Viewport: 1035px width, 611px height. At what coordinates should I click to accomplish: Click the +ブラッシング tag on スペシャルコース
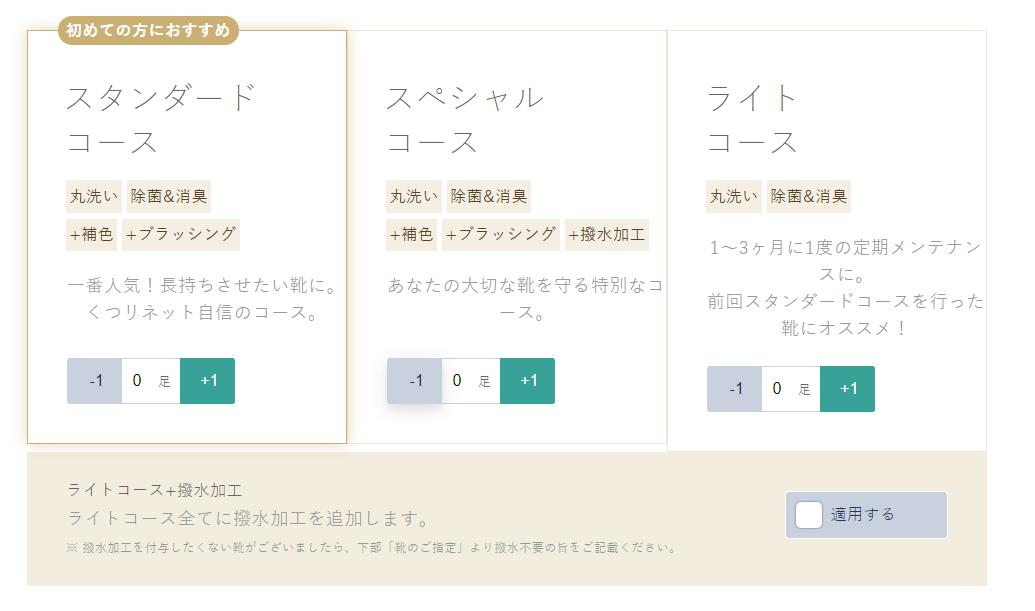tap(501, 235)
